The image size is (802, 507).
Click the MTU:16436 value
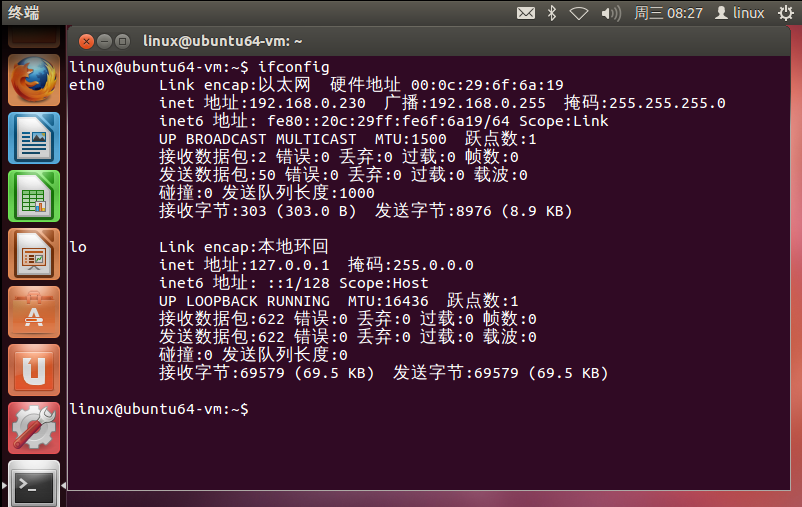point(388,301)
